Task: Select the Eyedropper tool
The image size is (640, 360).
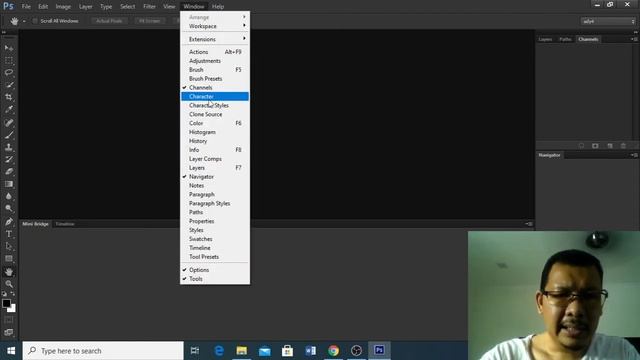Action: pos(9,109)
